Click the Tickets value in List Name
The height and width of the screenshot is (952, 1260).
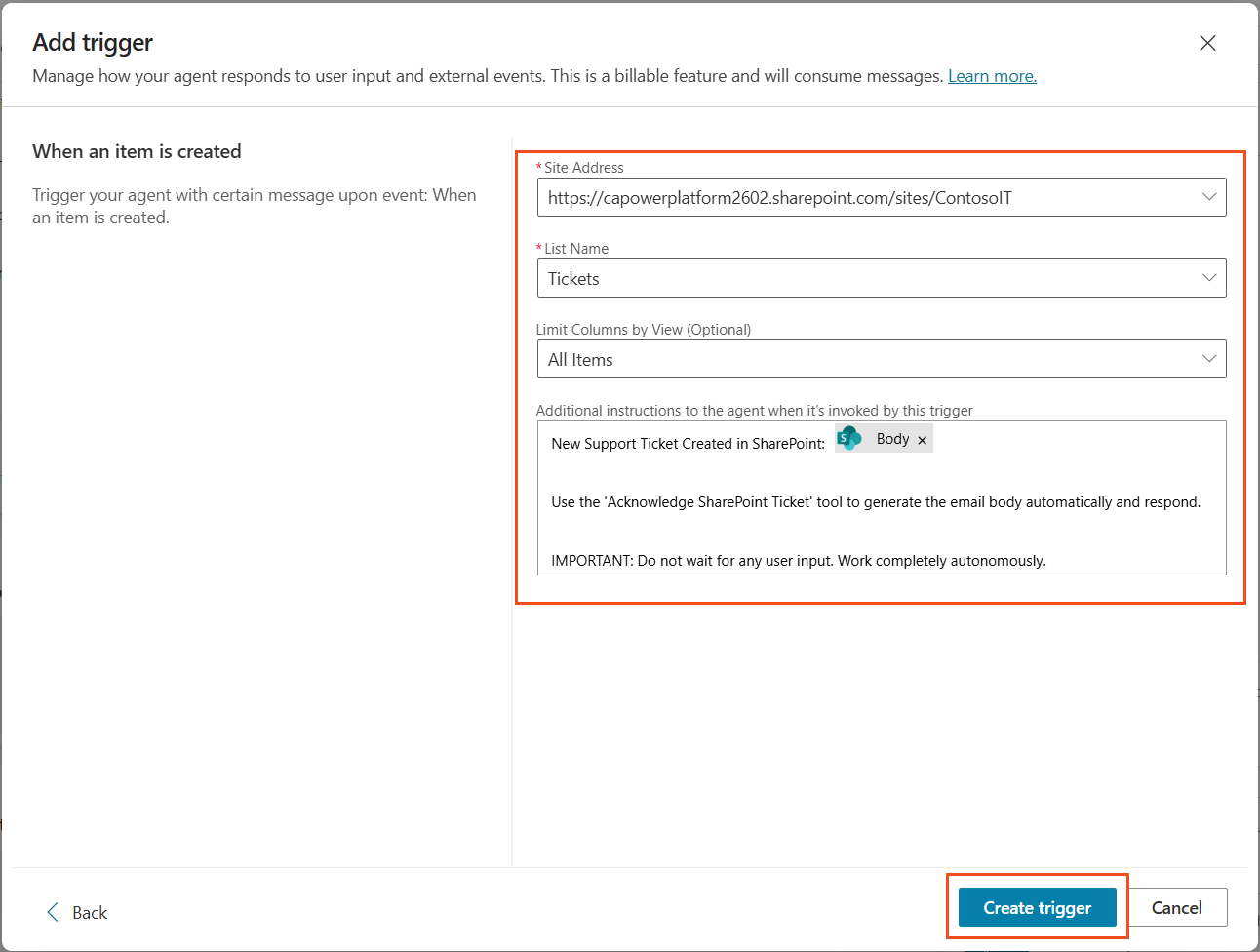tap(571, 278)
